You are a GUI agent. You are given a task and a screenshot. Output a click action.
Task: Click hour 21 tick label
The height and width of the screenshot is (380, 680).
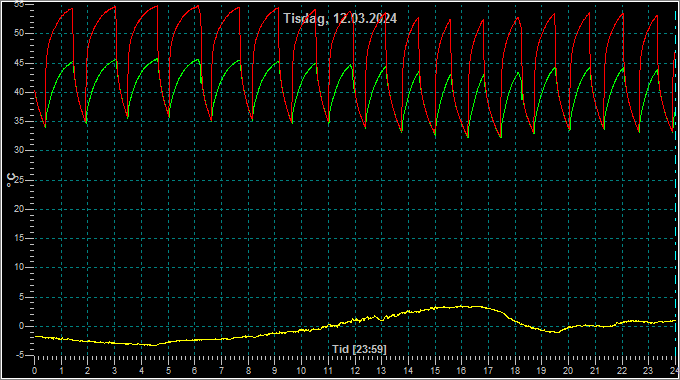point(595,371)
